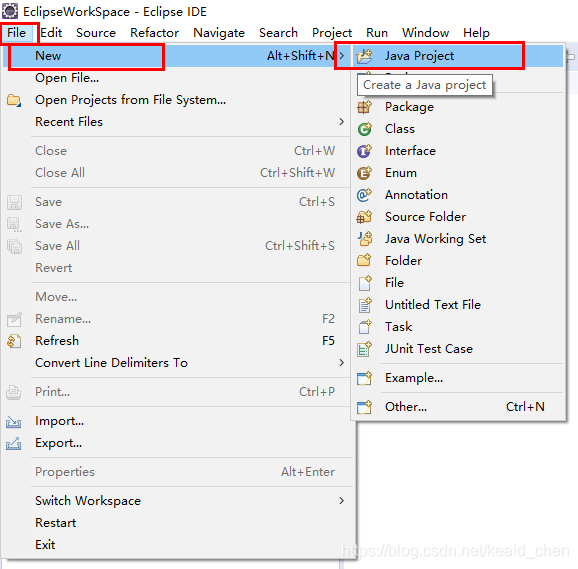The height and width of the screenshot is (569, 578).
Task: Click the Java Working Set icon
Action: [365, 238]
